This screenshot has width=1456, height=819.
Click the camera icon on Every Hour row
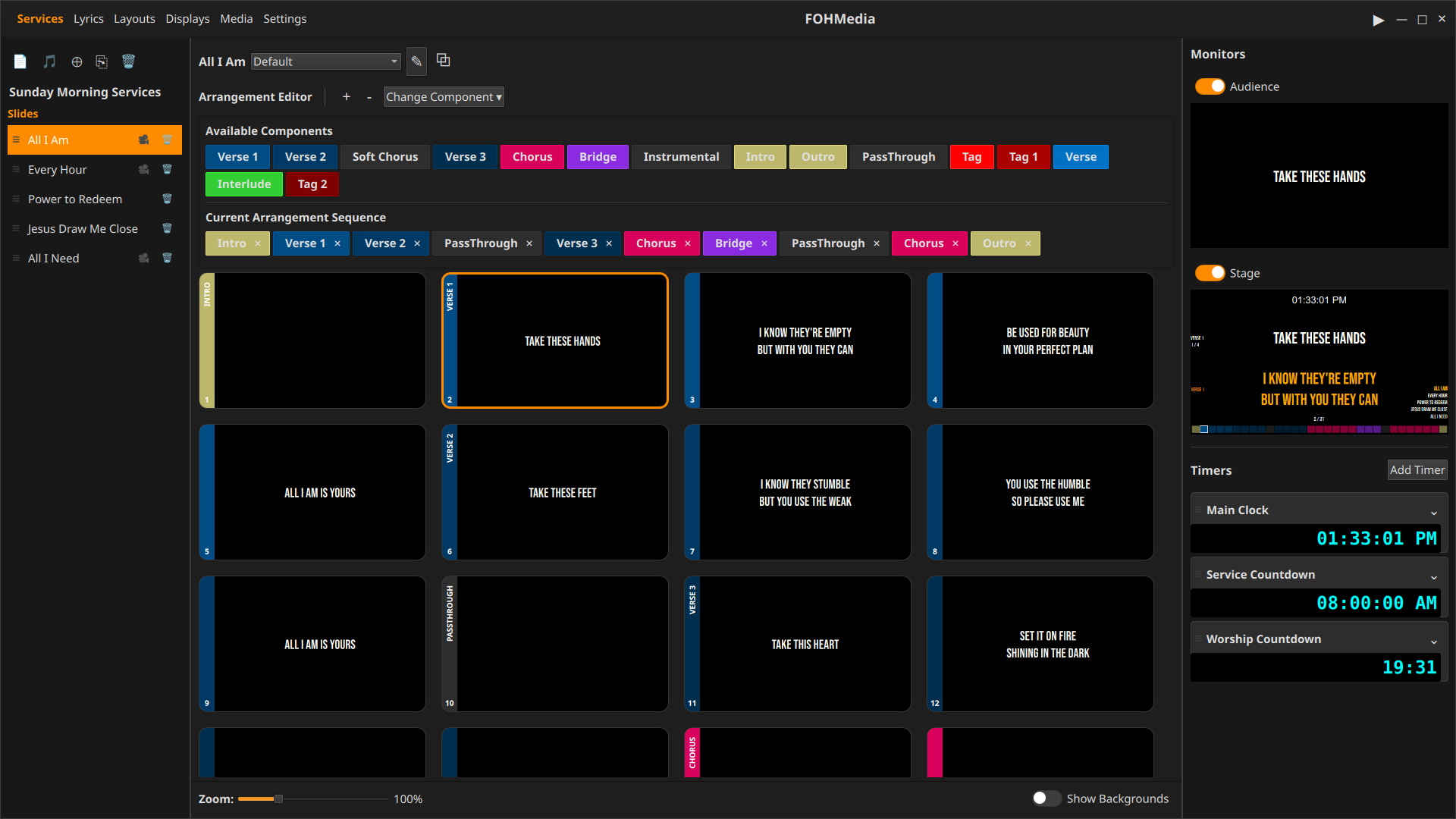point(143,169)
